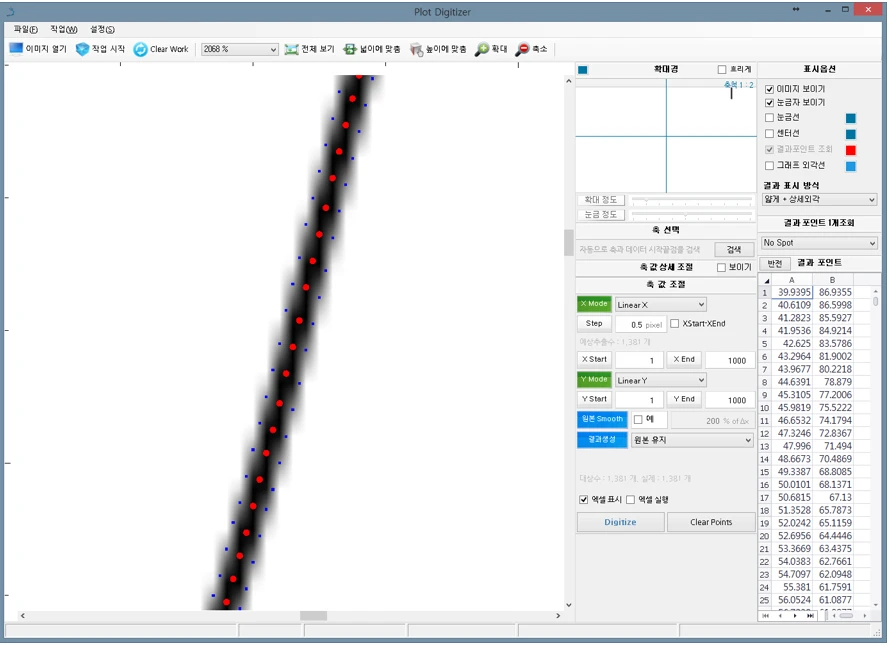The height and width of the screenshot is (645, 889).
Task: Click the 눈금 정도 scale slider
Action: (x=692, y=215)
